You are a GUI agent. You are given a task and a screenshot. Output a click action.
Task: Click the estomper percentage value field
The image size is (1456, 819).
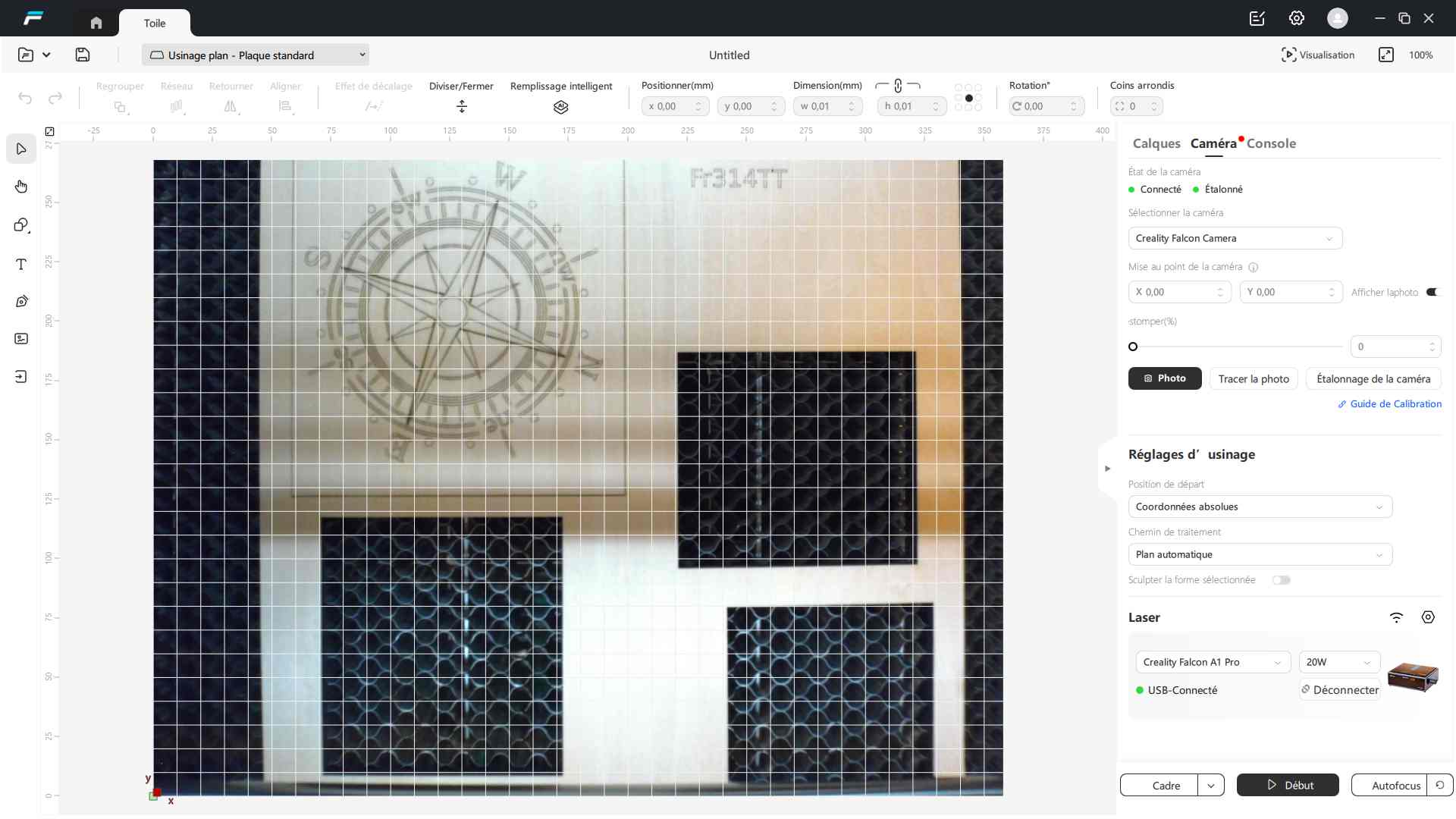pyautogui.click(x=1395, y=347)
